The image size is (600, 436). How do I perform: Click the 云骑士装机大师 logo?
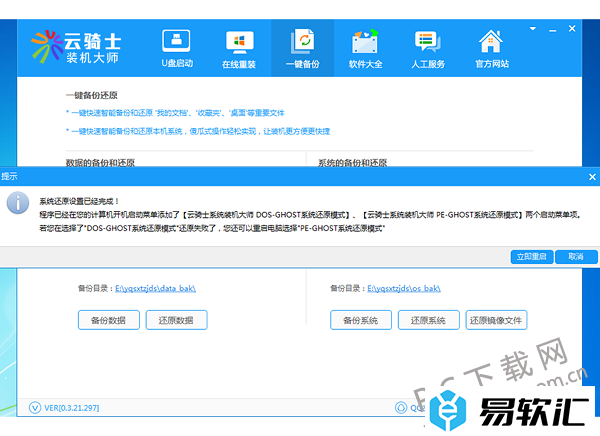(x=76, y=47)
